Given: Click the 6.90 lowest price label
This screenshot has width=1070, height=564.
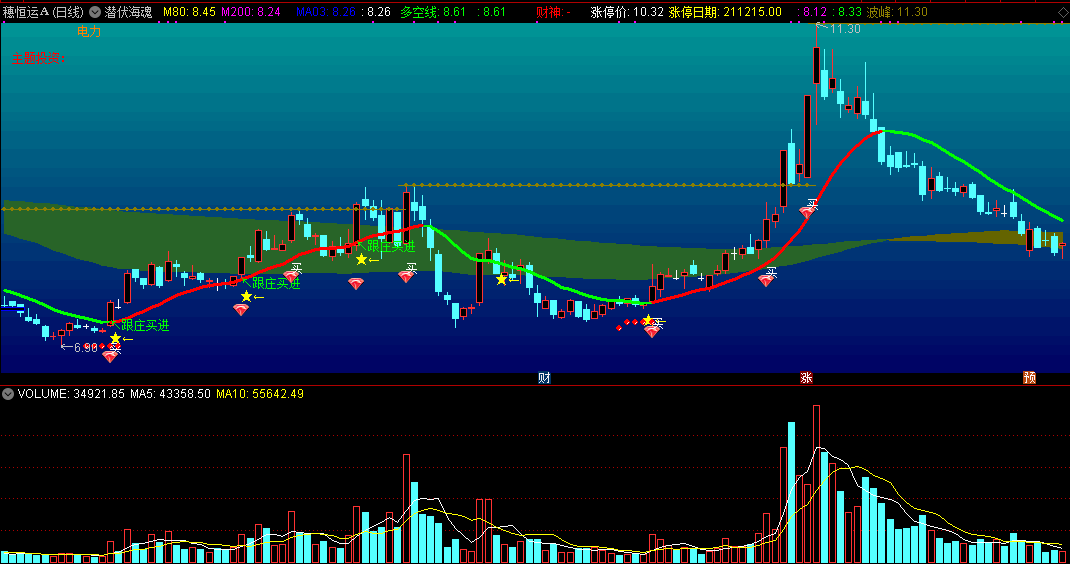Looking at the screenshot, I should pos(86,348).
